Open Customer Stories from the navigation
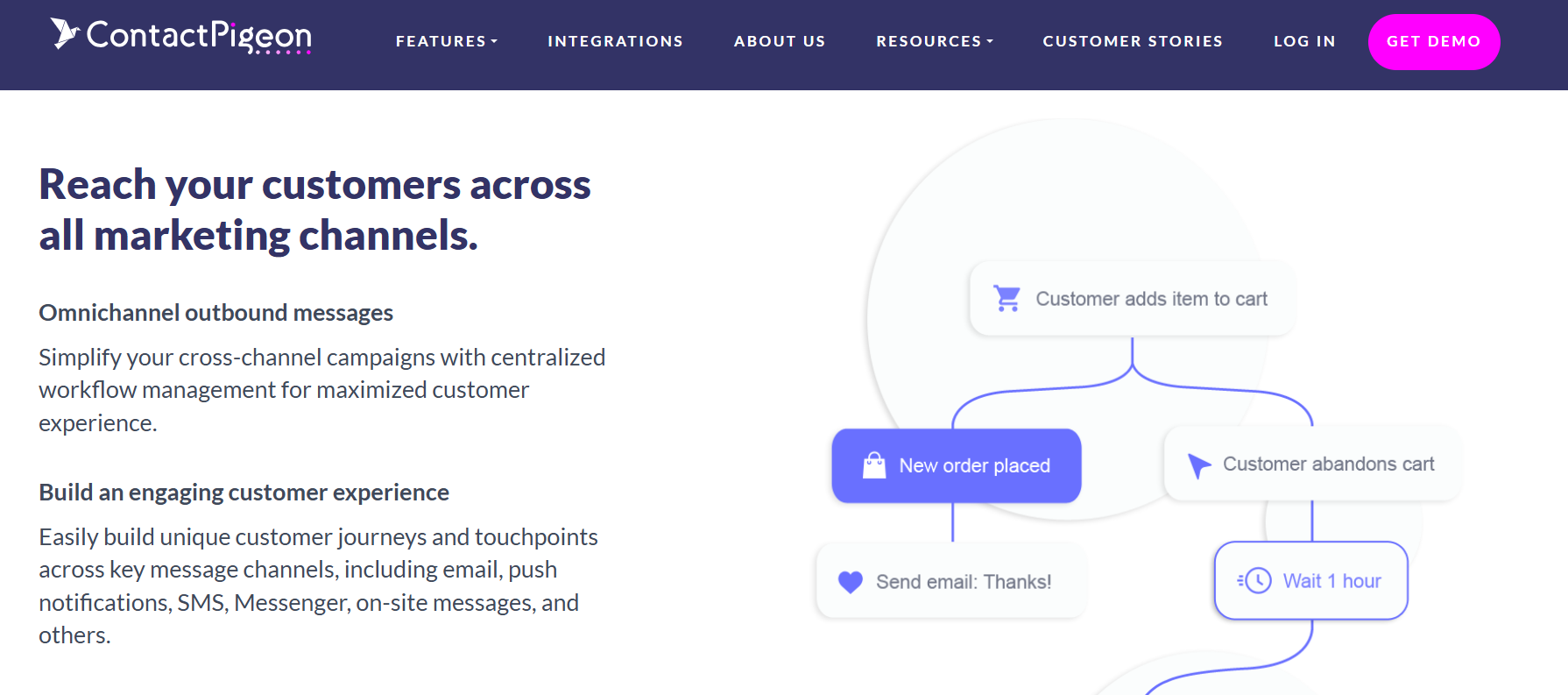The height and width of the screenshot is (695, 1568). pos(1133,41)
